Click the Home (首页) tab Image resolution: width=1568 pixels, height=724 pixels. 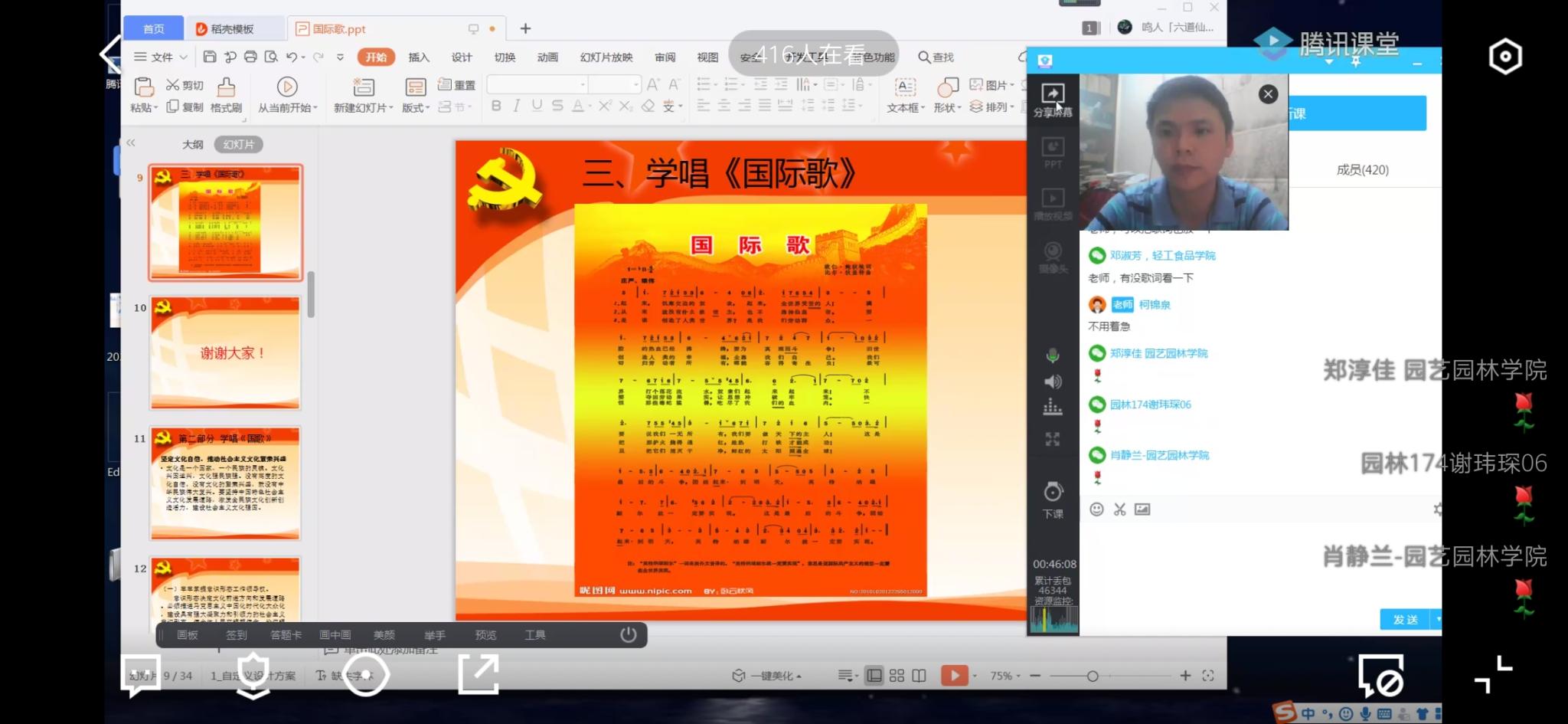pos(153,28)
